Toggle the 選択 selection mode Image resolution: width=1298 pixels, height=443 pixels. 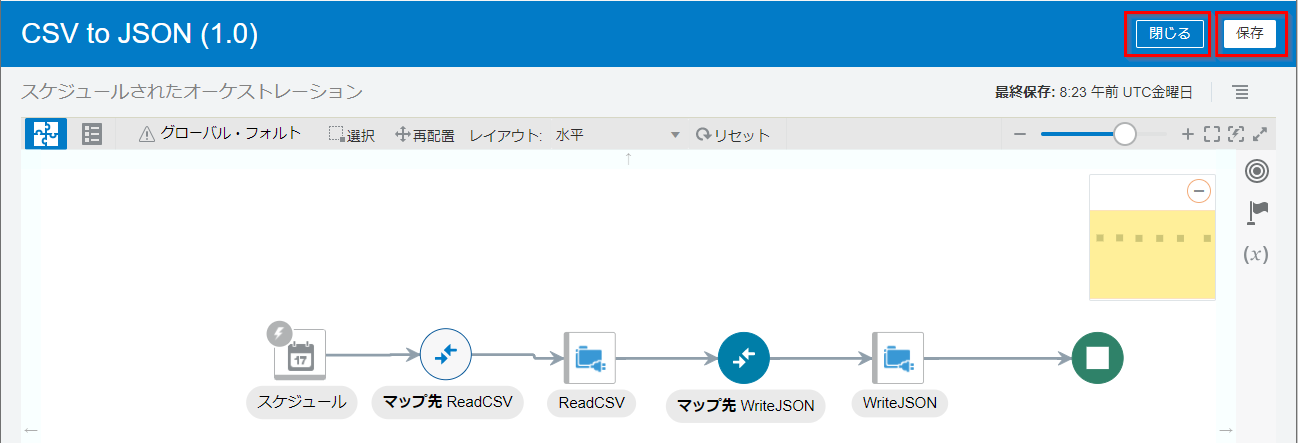coord(351,135)
